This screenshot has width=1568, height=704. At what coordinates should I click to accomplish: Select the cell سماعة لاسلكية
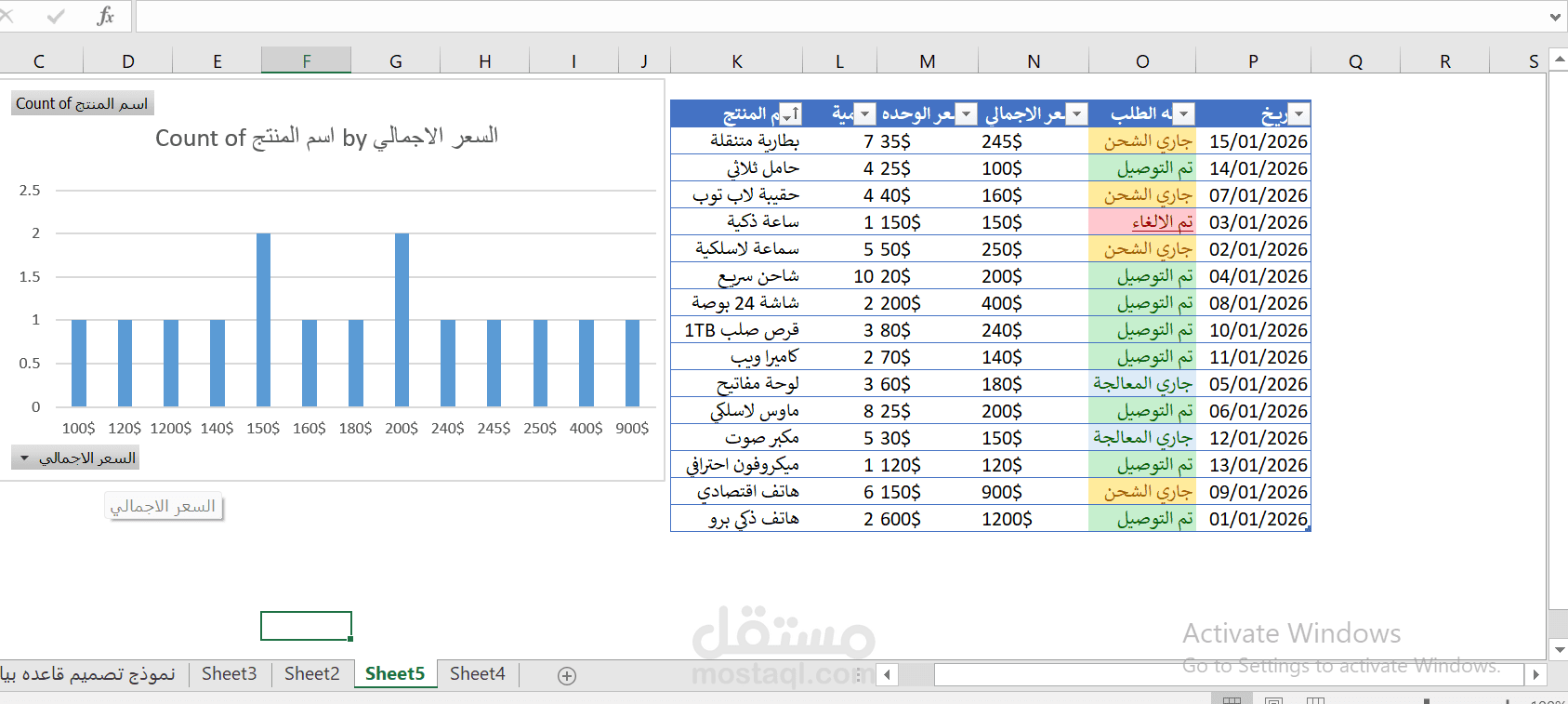click(736, 249)
